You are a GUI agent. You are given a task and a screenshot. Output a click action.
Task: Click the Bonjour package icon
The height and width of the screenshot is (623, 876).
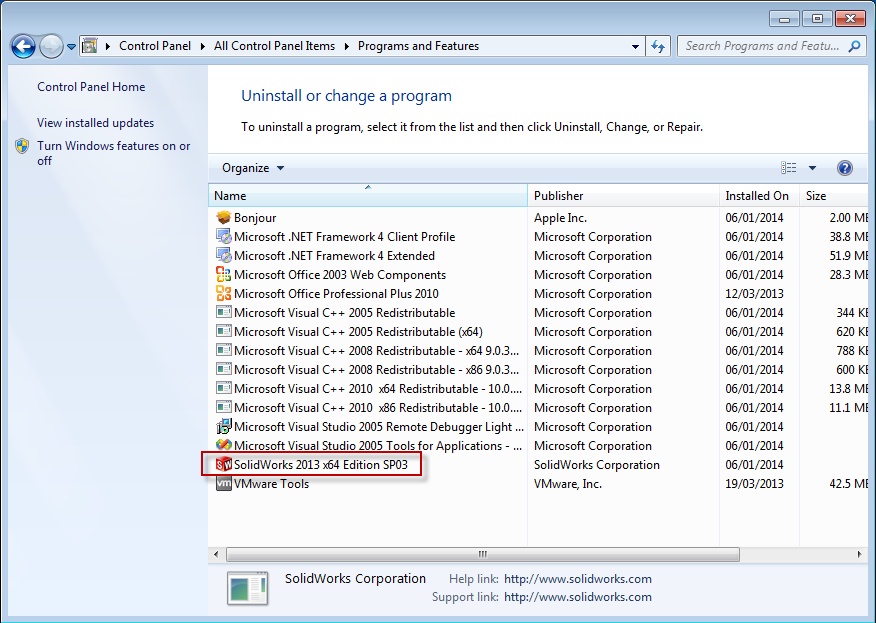223,217
